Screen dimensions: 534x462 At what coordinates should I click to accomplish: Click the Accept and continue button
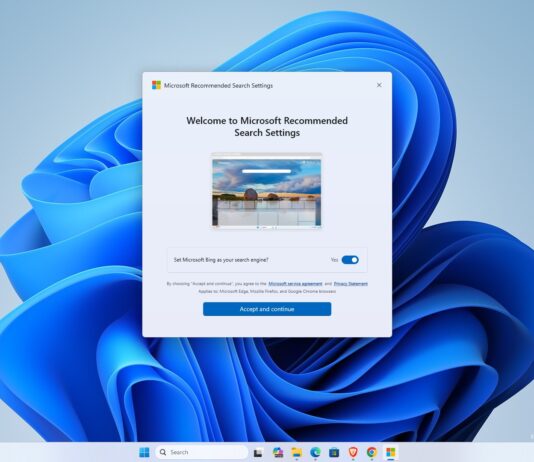click(x=267, y=309)
